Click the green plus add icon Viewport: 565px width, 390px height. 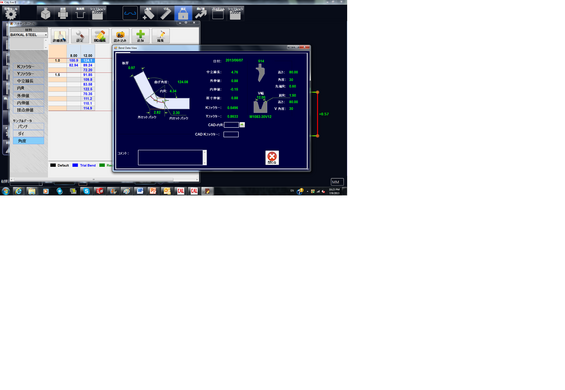pos(141,36)
